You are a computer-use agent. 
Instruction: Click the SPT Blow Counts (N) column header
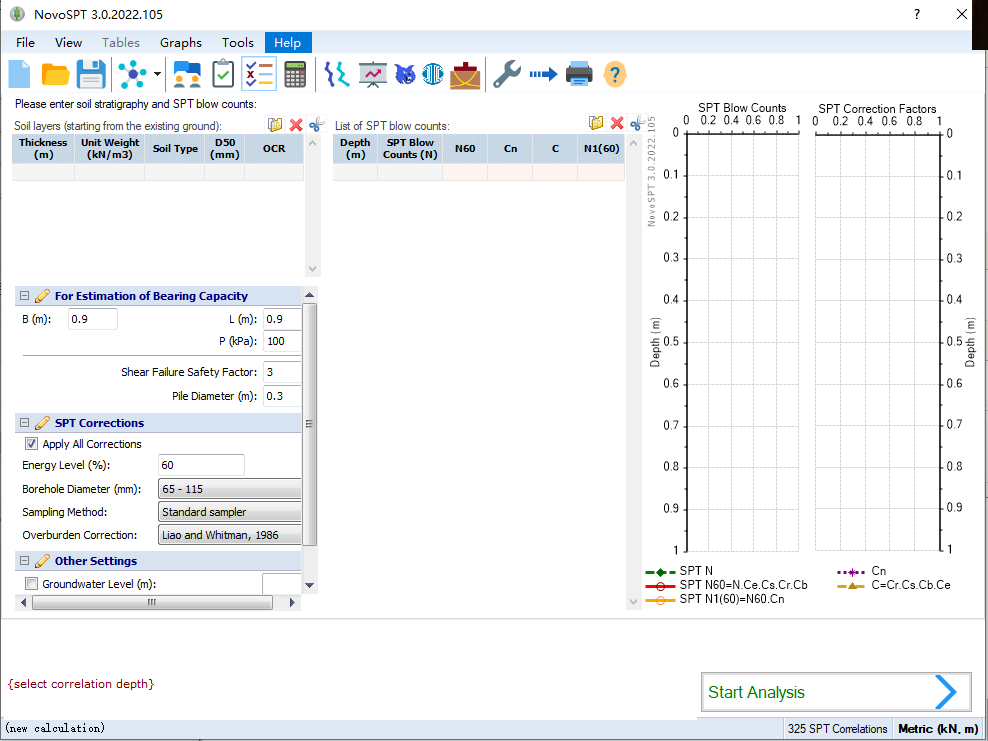point(410,149)
